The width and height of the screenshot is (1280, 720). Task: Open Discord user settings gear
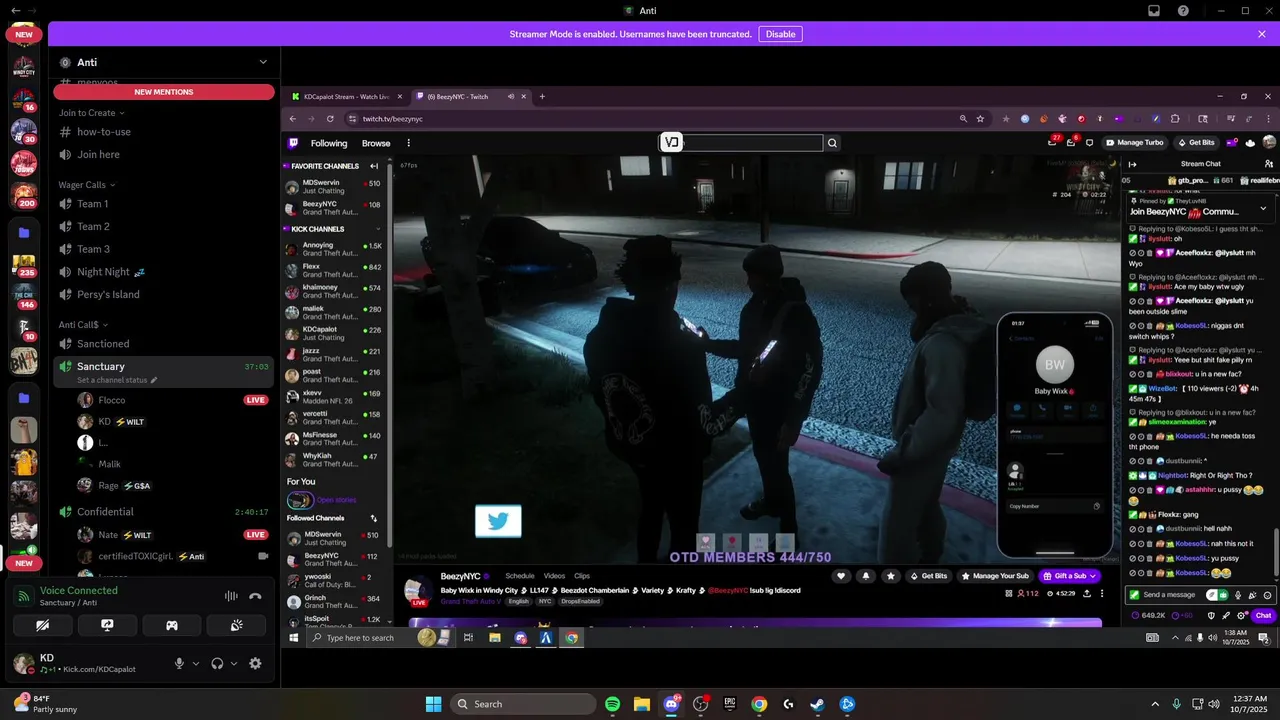tap(255, 663)
